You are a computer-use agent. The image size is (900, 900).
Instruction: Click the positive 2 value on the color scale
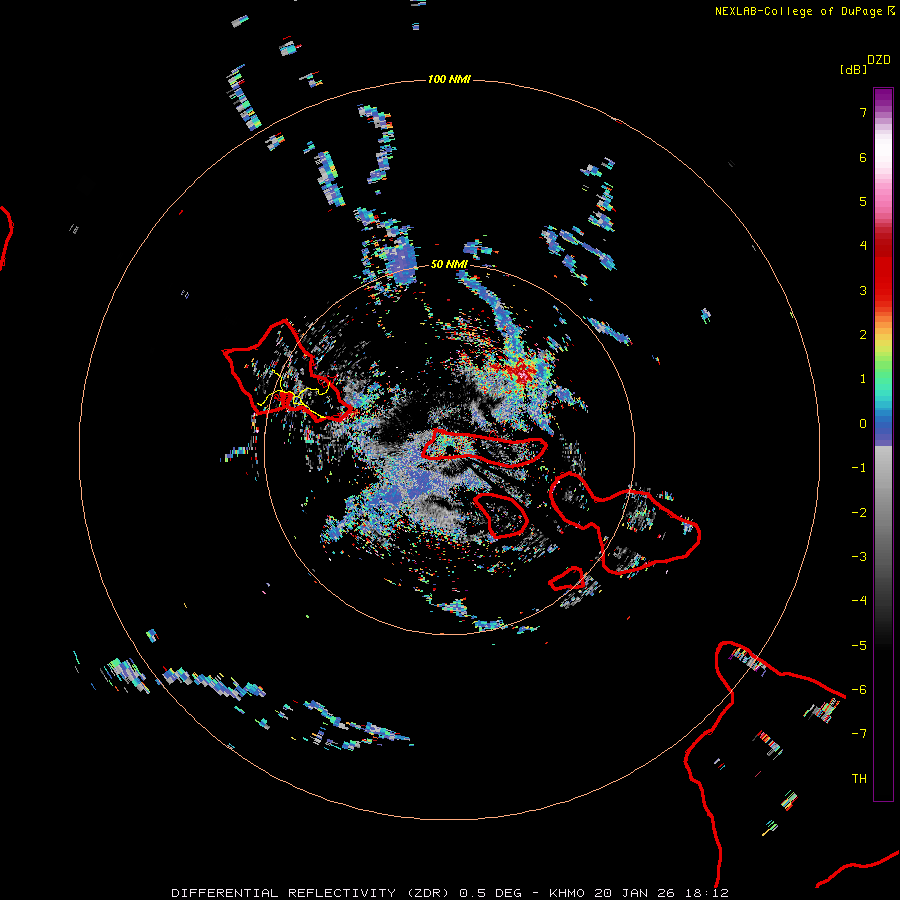863,335
